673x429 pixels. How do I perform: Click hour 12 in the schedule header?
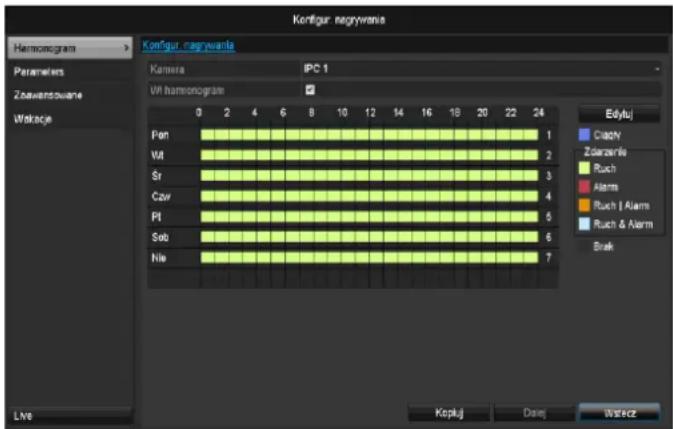coord(370,112)
